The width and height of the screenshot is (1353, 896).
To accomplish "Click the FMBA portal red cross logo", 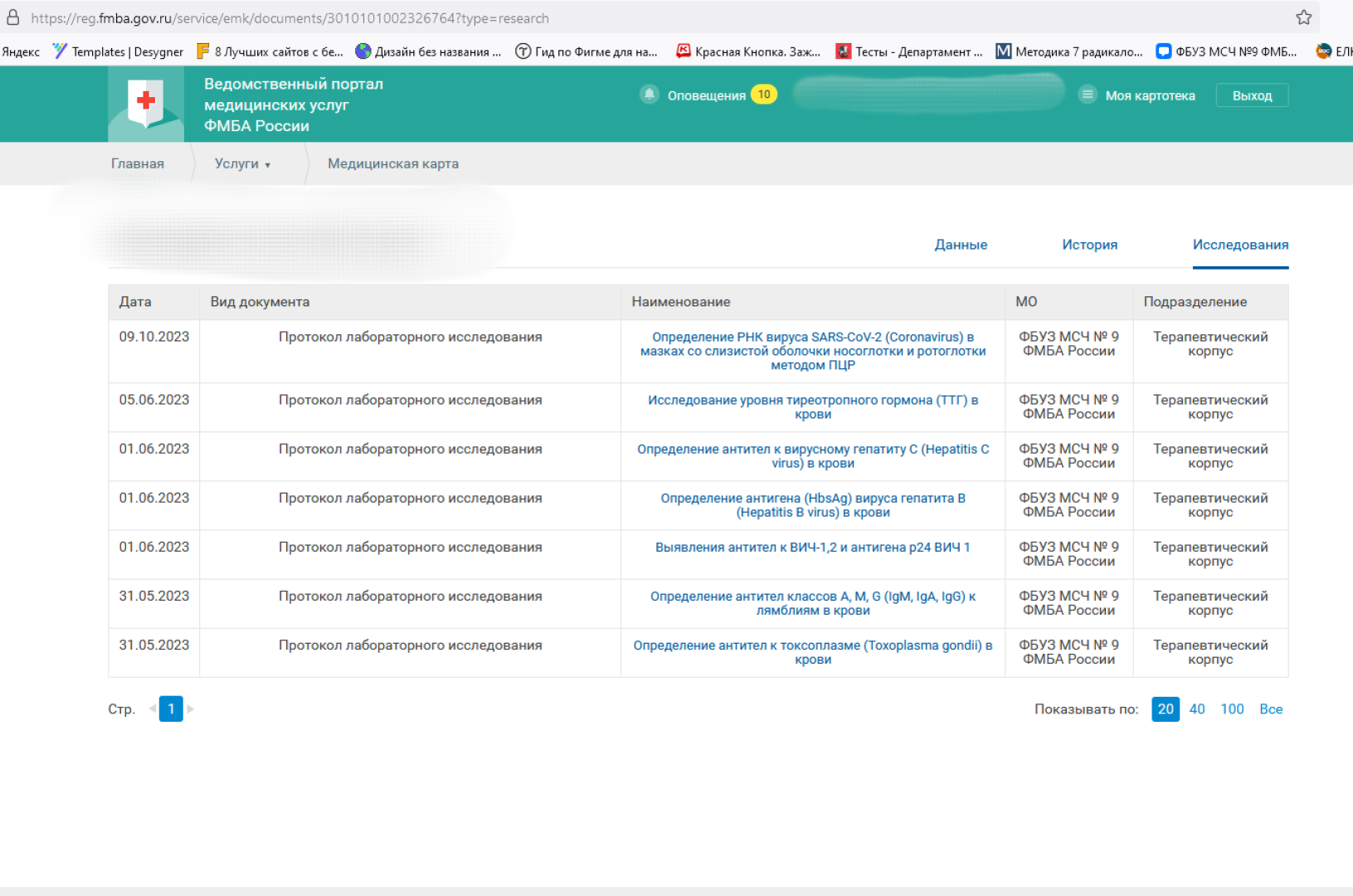I will [x=146, y=103].
